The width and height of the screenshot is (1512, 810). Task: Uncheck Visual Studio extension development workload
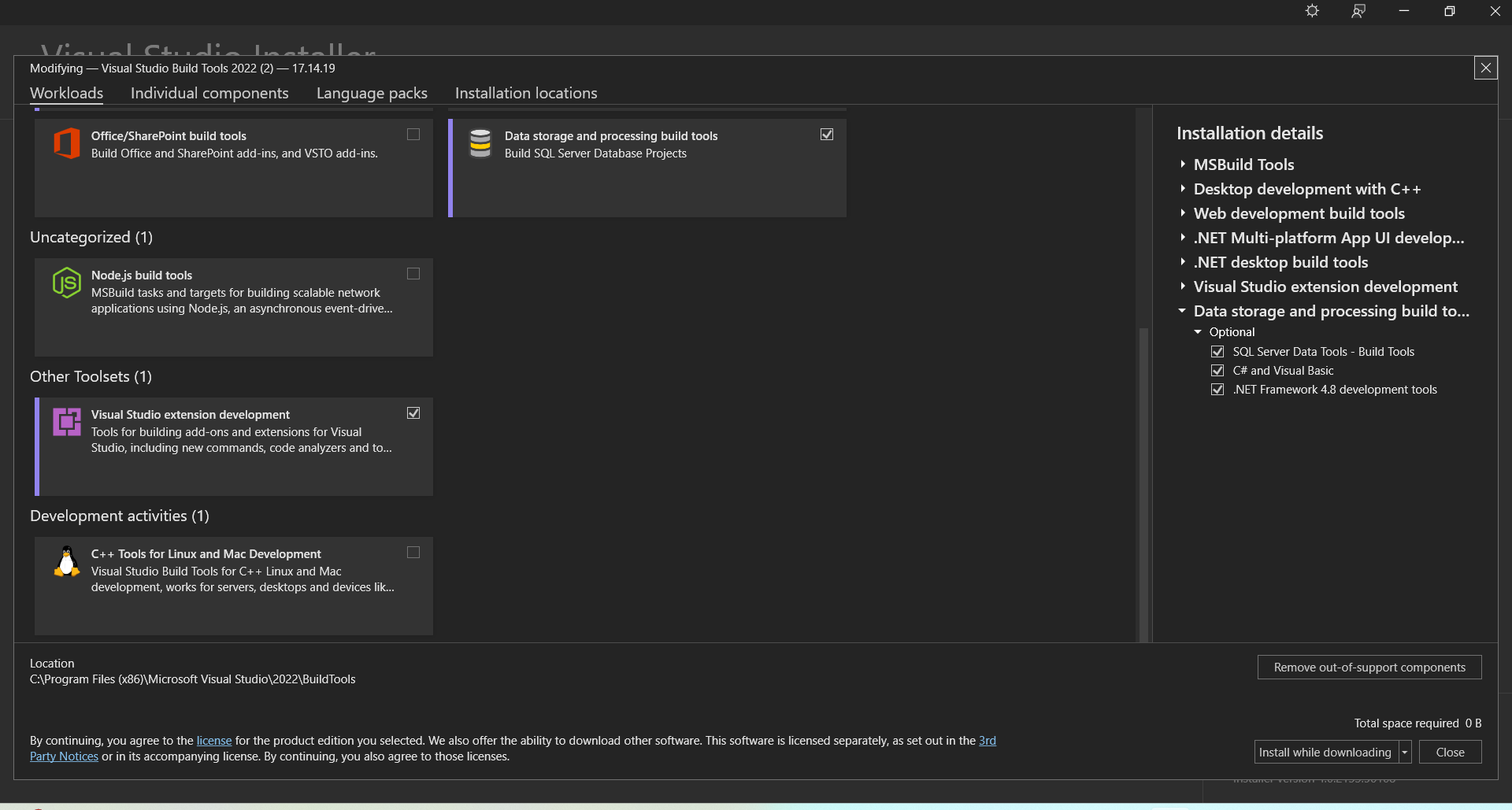click(x=413, y=413)
